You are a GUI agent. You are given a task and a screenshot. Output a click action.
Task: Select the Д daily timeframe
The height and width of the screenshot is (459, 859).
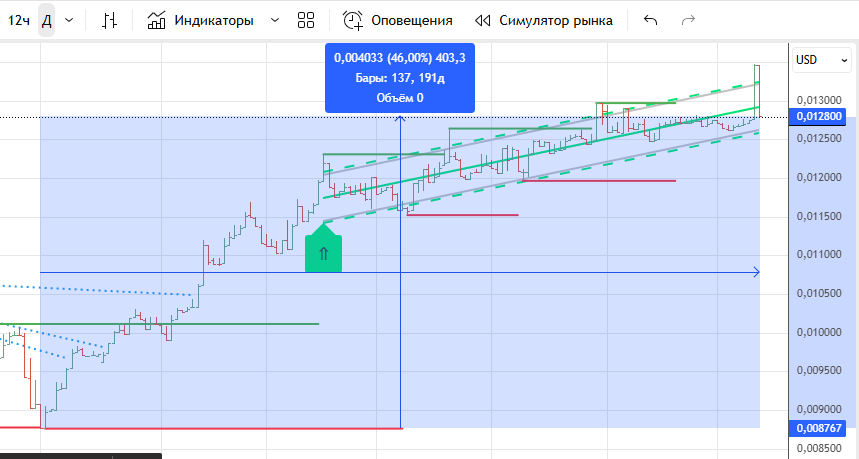point(47,21)
